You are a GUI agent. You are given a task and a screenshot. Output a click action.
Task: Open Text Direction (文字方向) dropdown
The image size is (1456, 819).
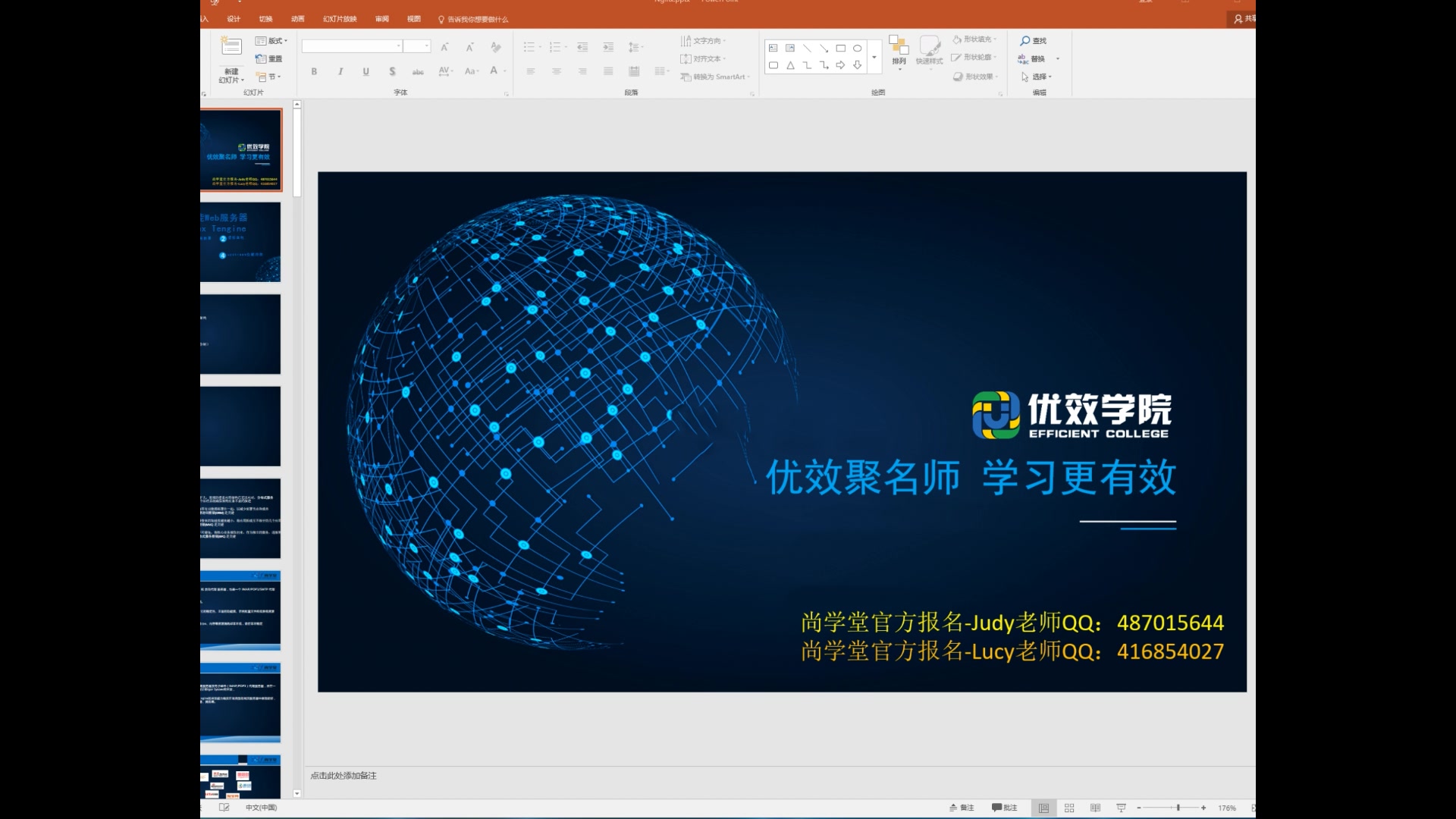(703, 41)
